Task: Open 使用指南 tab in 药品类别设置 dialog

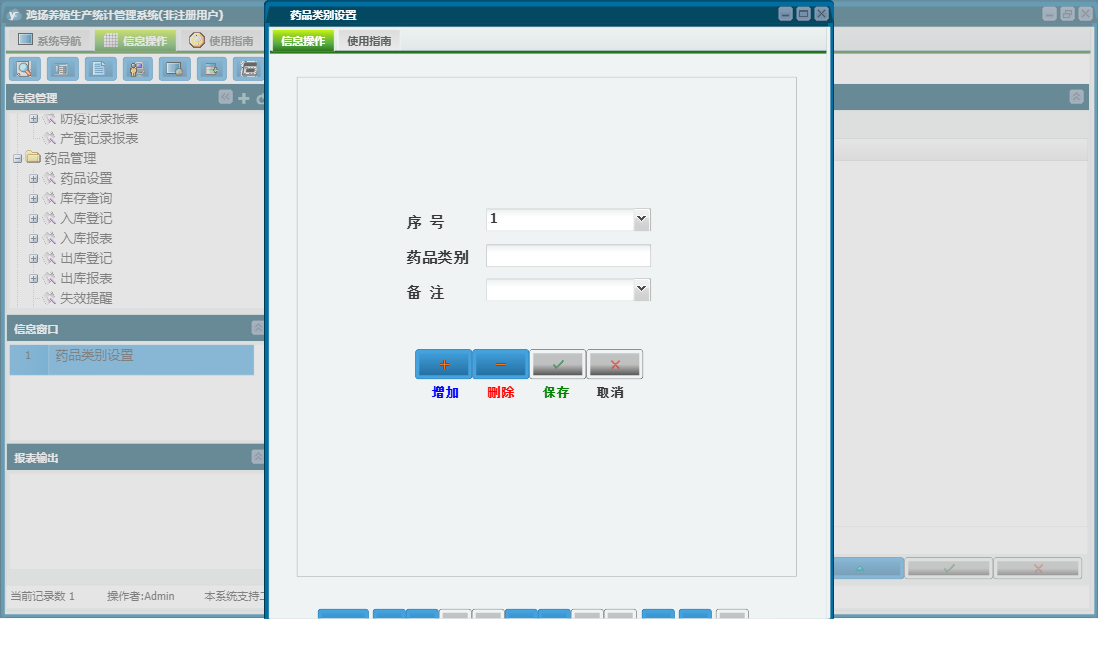Action: tap(369, 41)
